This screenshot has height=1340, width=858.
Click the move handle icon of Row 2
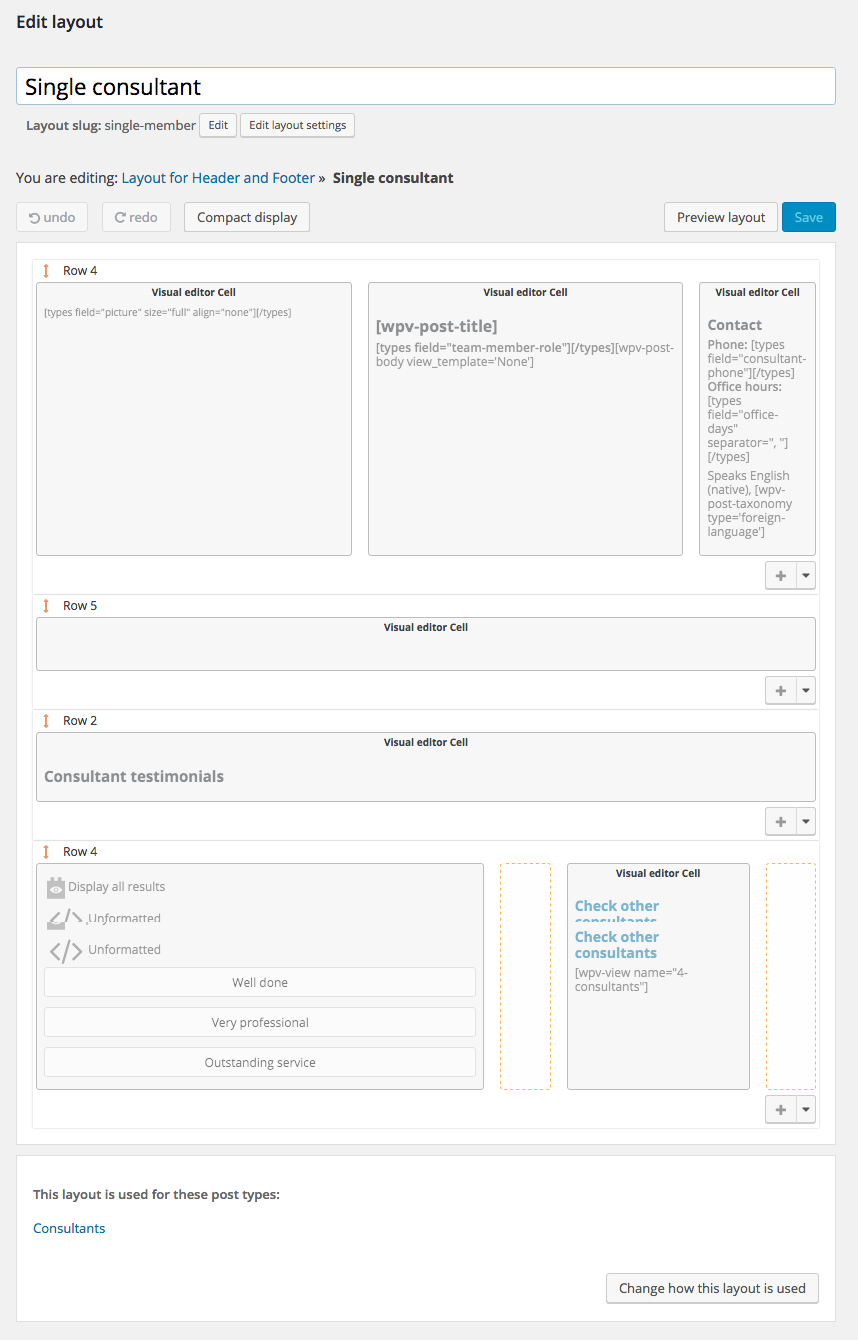click(x=46, y=721)
